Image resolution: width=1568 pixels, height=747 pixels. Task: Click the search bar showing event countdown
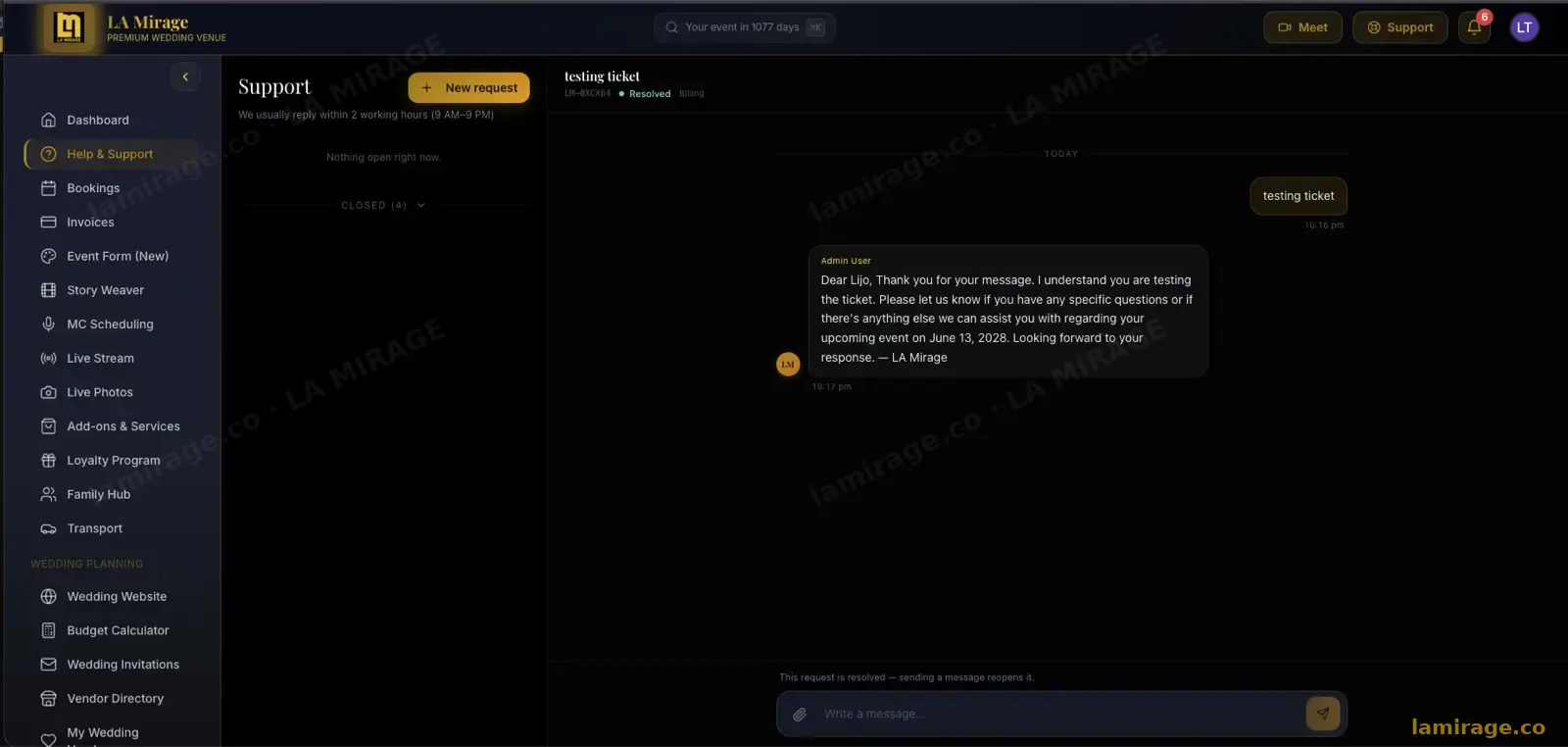coord(745,27)
